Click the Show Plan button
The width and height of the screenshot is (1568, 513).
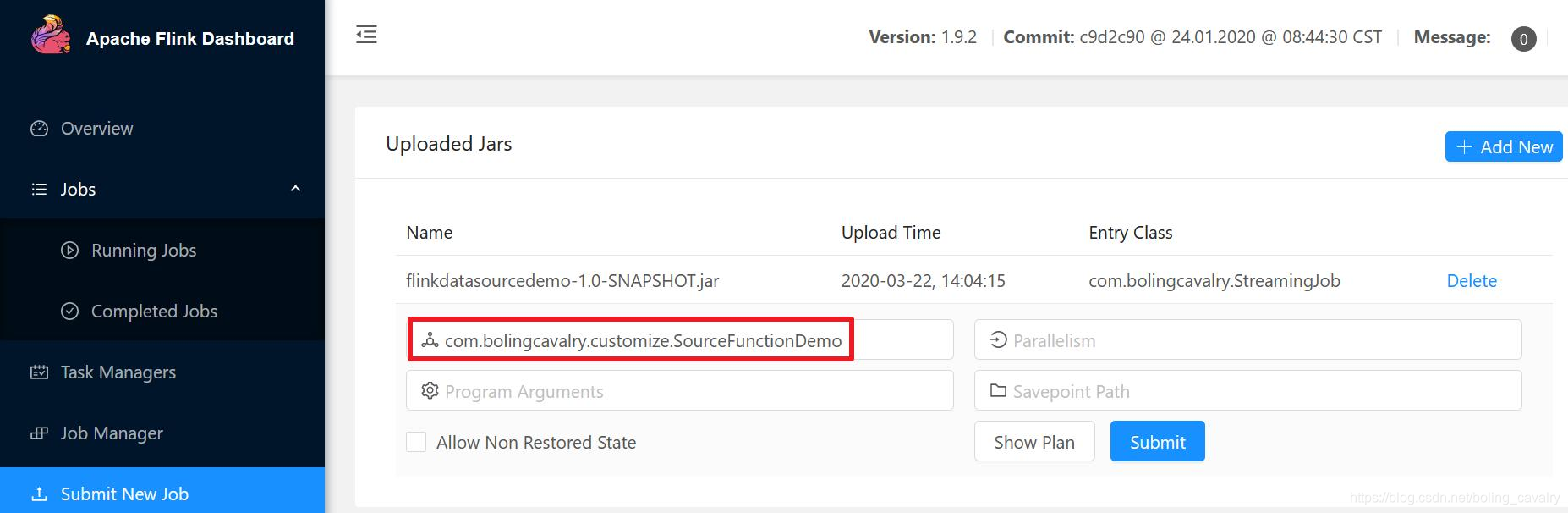1034,442
